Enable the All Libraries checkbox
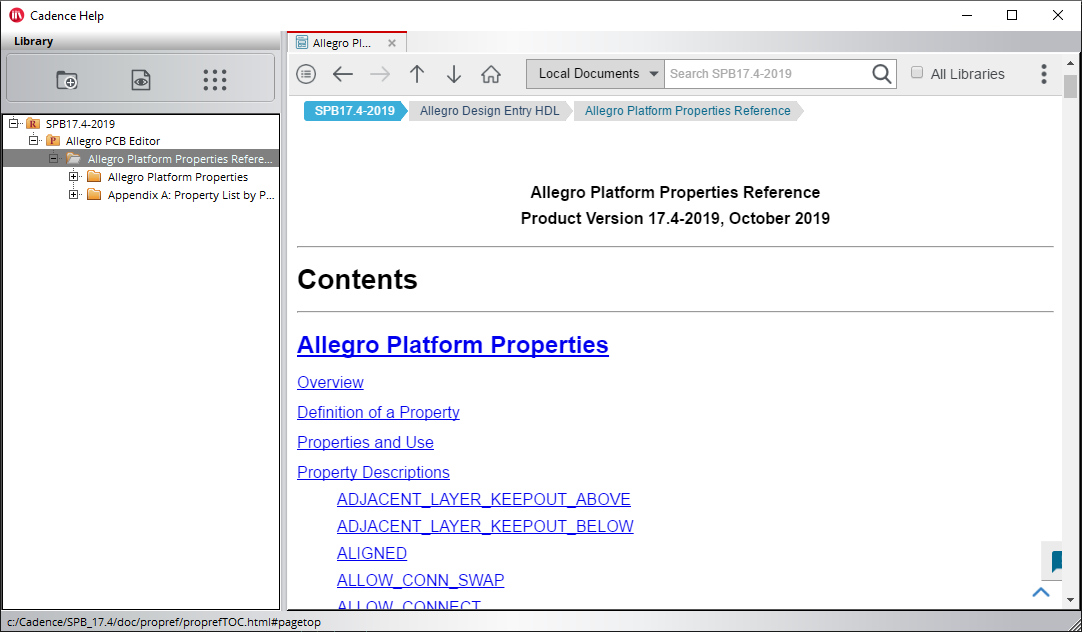Image resolution: width=1082 pixels, height=632 pixels. [917, 72]
